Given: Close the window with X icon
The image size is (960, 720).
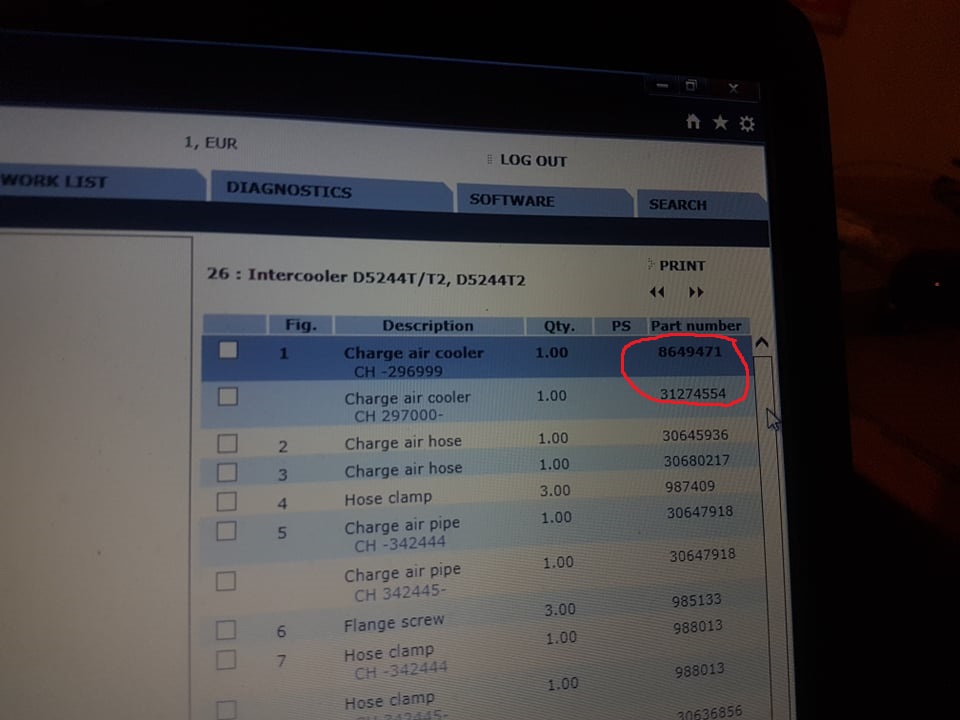Looking at the screenshot, I should [733, 89].
